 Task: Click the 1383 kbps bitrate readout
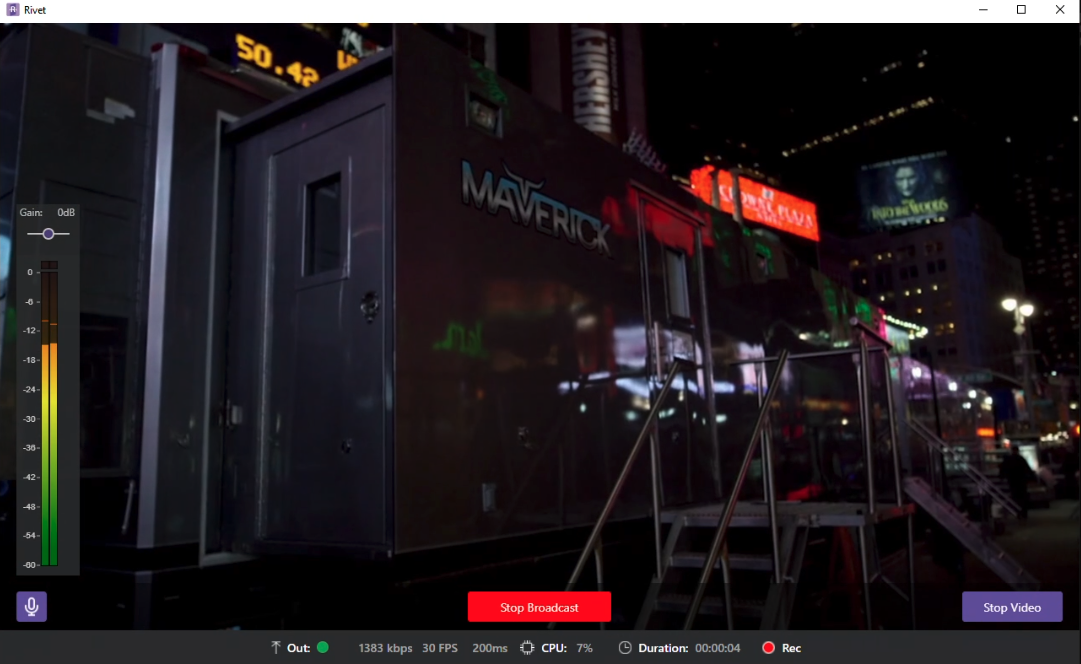[385, 648]
